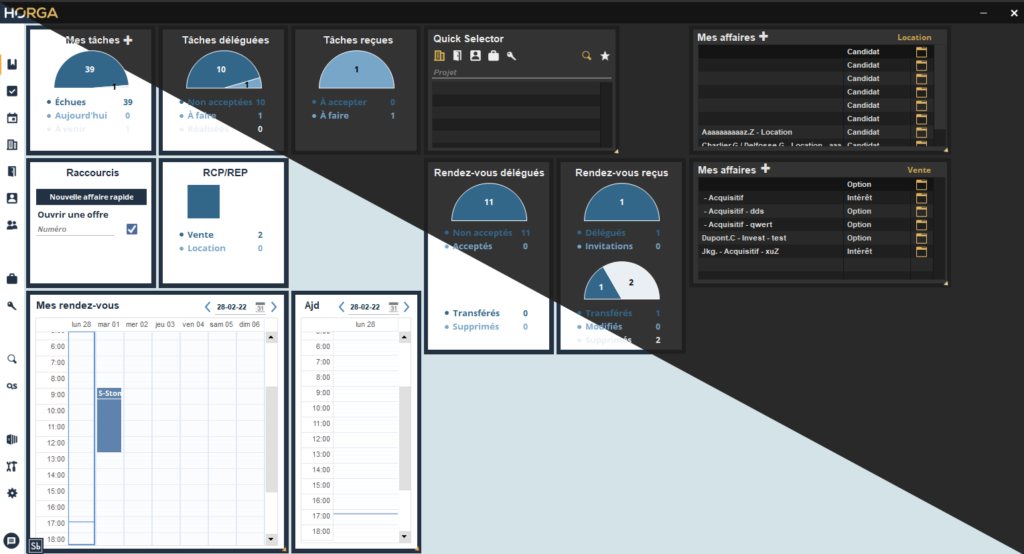Select the wrench icon in Quick Selector

[511, 56]
